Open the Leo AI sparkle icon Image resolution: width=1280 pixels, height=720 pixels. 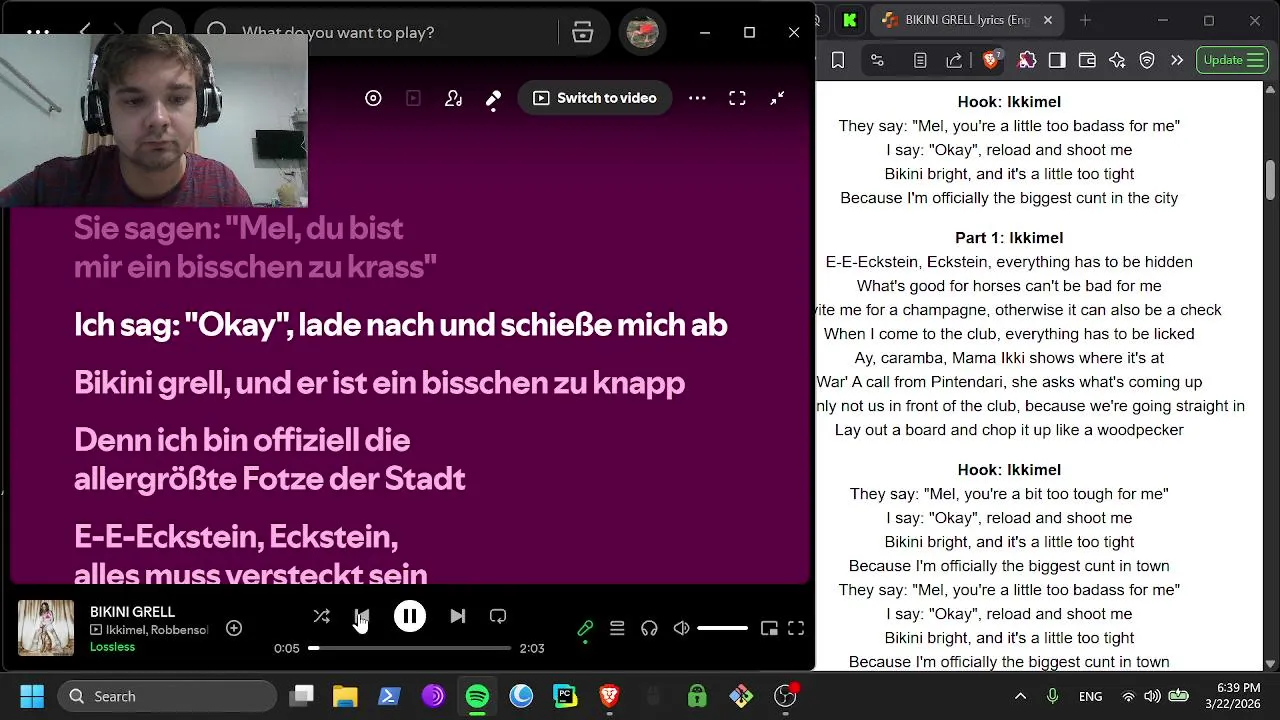pos(1117,60)
